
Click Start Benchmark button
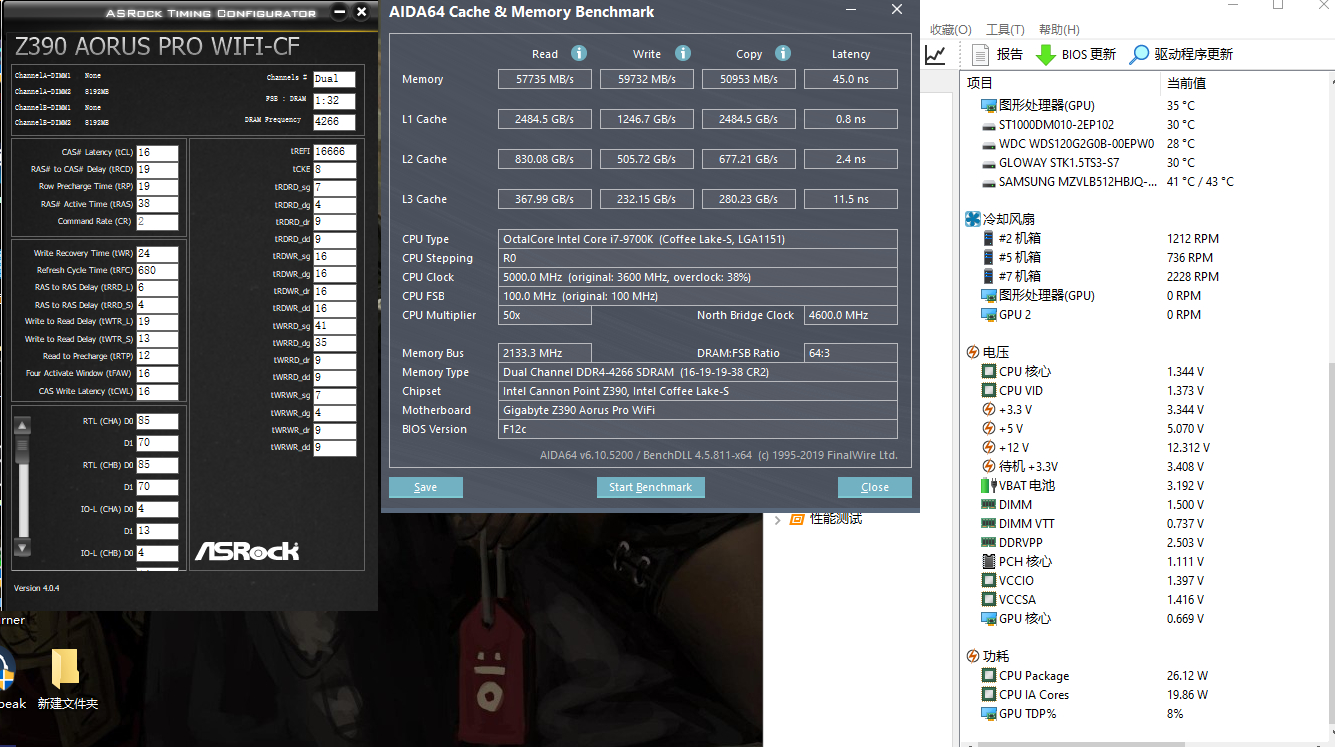(651, 487)
